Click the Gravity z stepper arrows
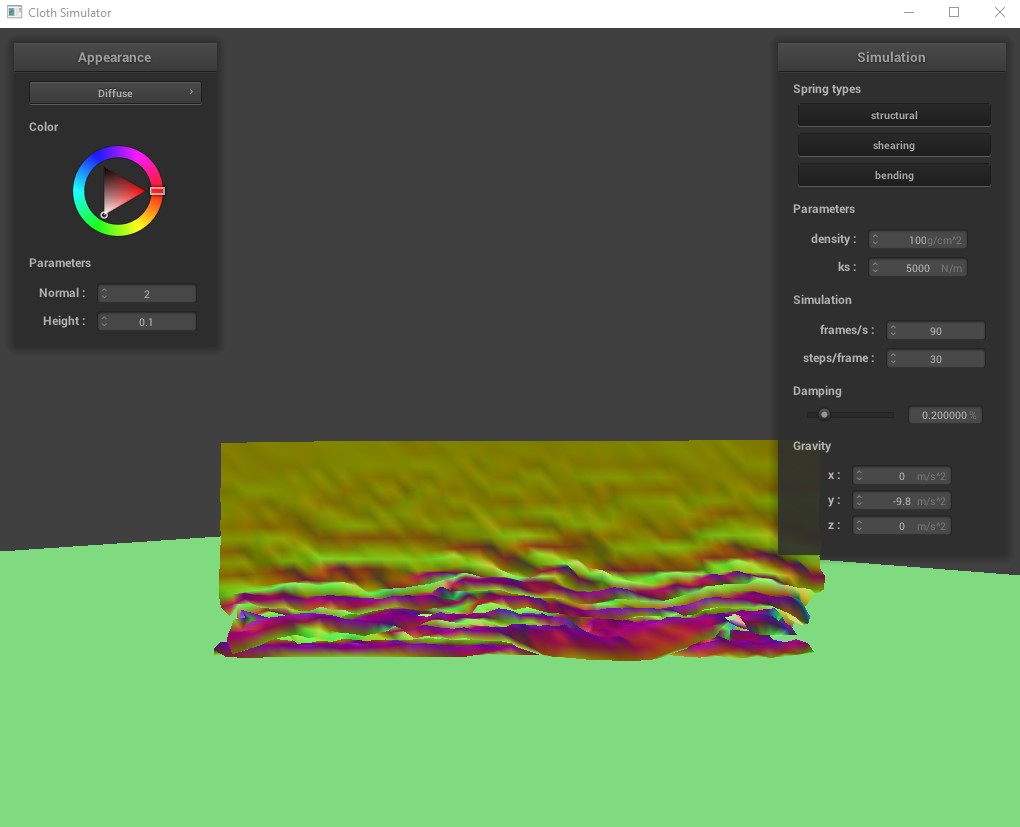This screenshot has width=1020, height=827. (859, 526)
